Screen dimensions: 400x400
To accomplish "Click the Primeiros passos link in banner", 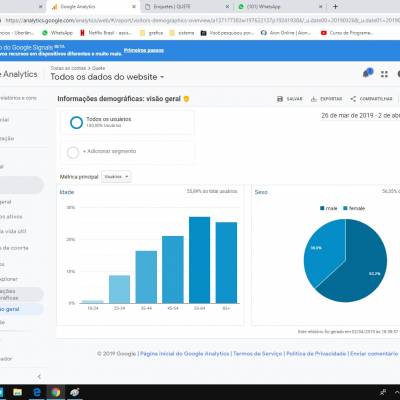I will pos(144,50).
